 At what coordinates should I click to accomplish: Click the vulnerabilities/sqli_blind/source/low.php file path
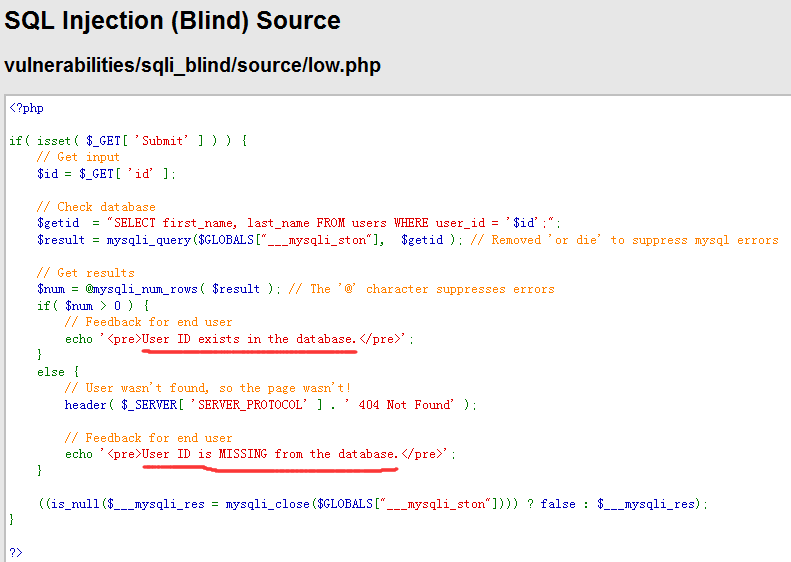pos(192,66)
